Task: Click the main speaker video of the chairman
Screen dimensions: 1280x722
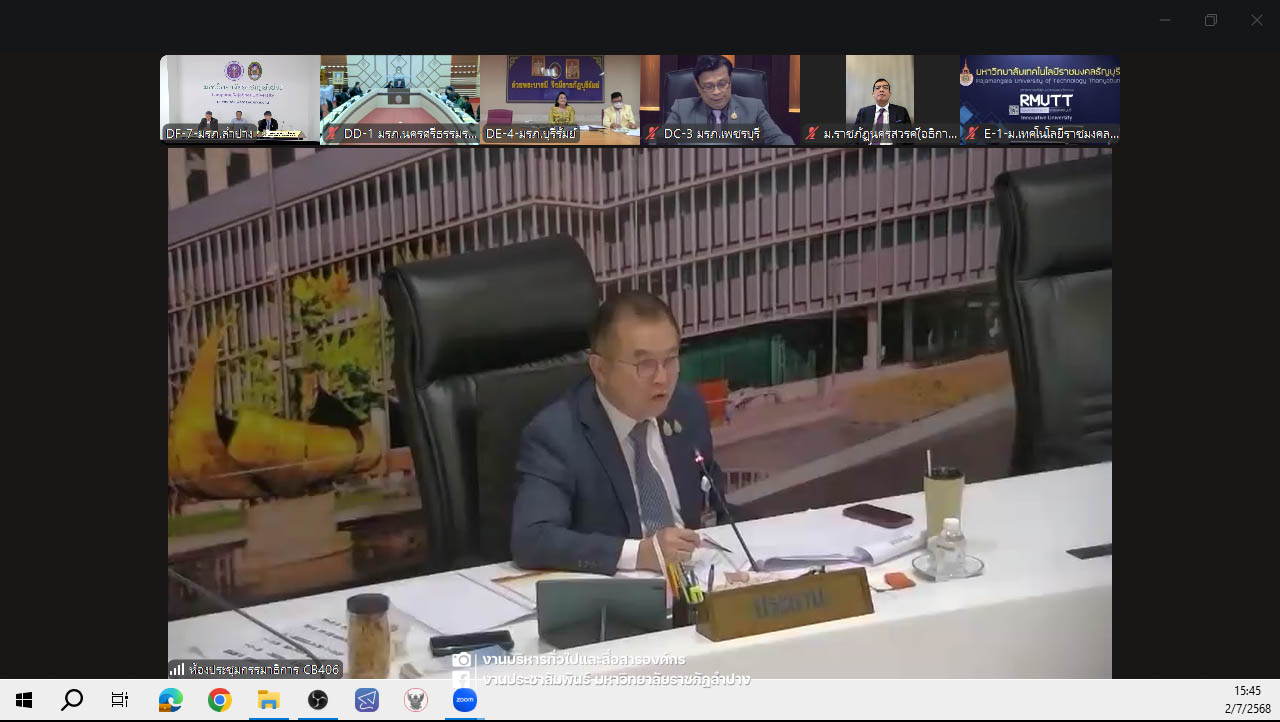Action: coord(640,414)
